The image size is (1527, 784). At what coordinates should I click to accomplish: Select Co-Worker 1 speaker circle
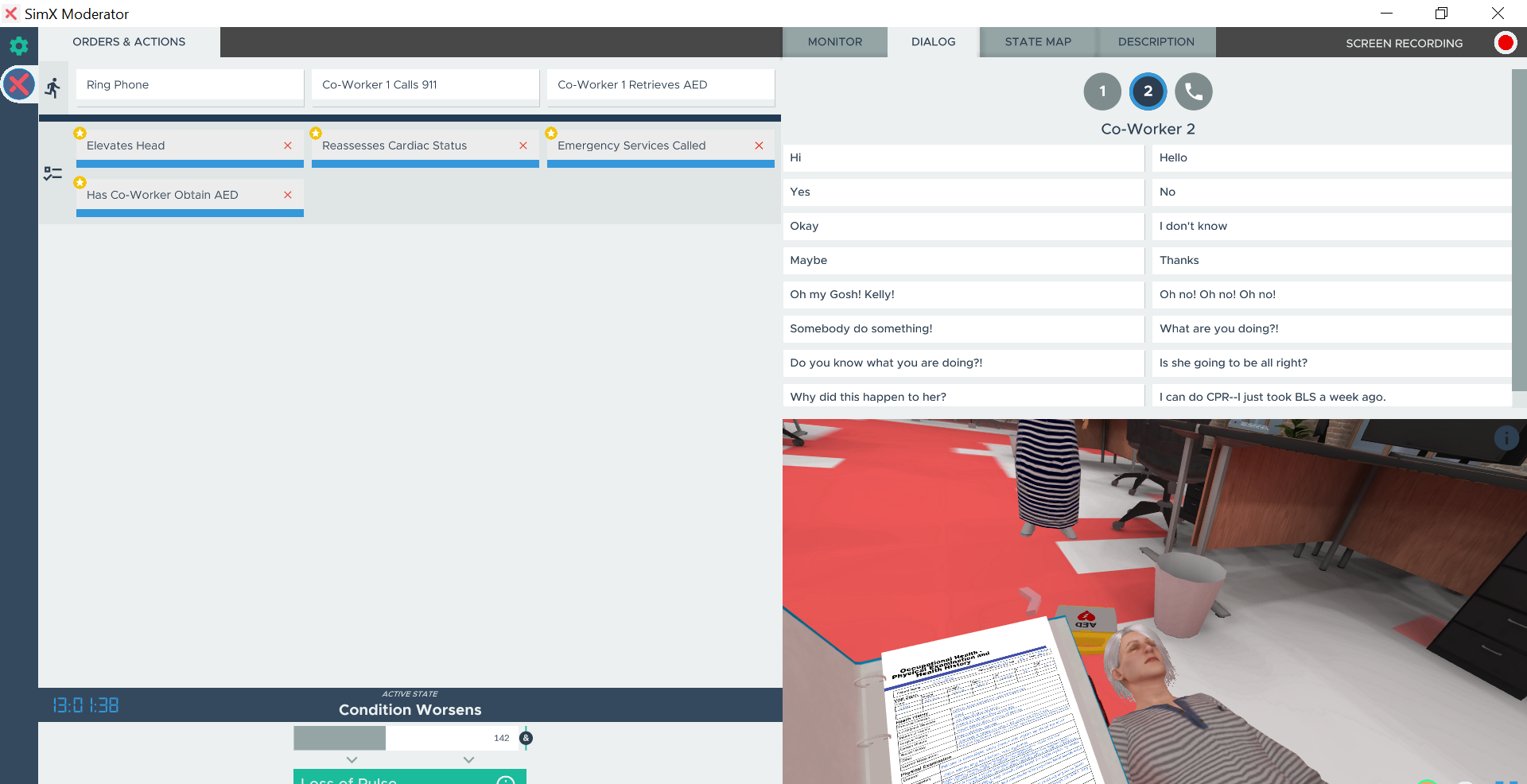coord(1102,91)
